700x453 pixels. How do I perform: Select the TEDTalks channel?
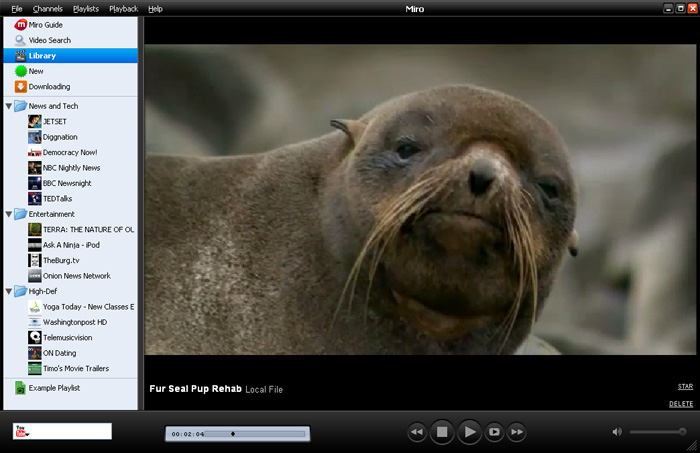pyautogui.click(x=59, y=199)
